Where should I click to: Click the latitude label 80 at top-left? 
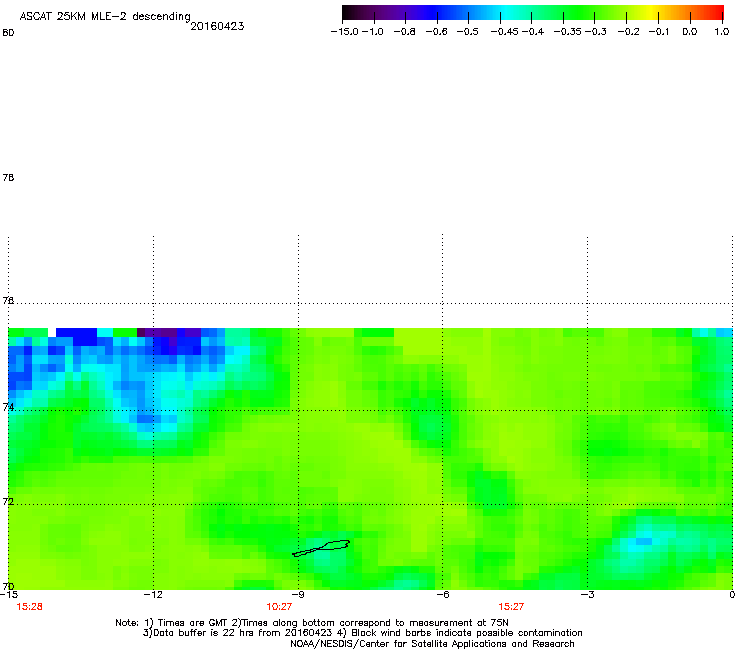8,33
